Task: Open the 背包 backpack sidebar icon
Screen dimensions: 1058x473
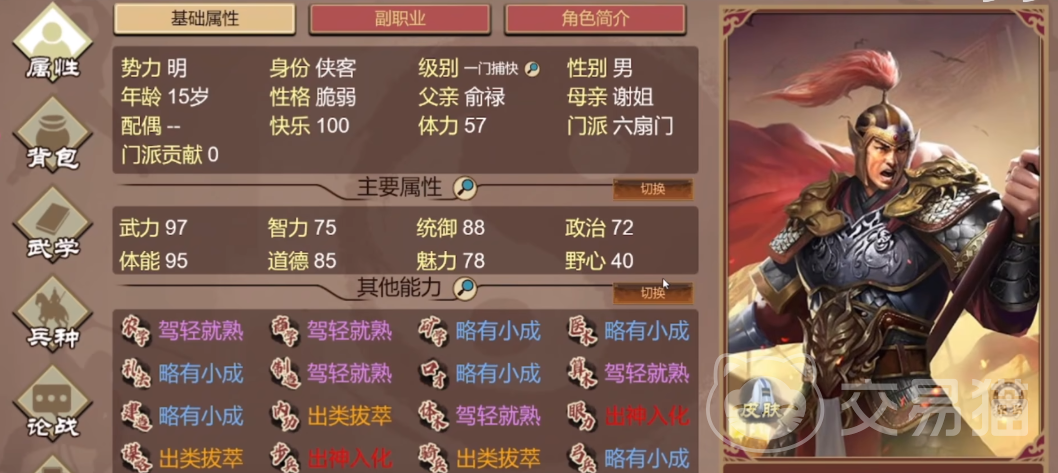Action: (53, 133)
